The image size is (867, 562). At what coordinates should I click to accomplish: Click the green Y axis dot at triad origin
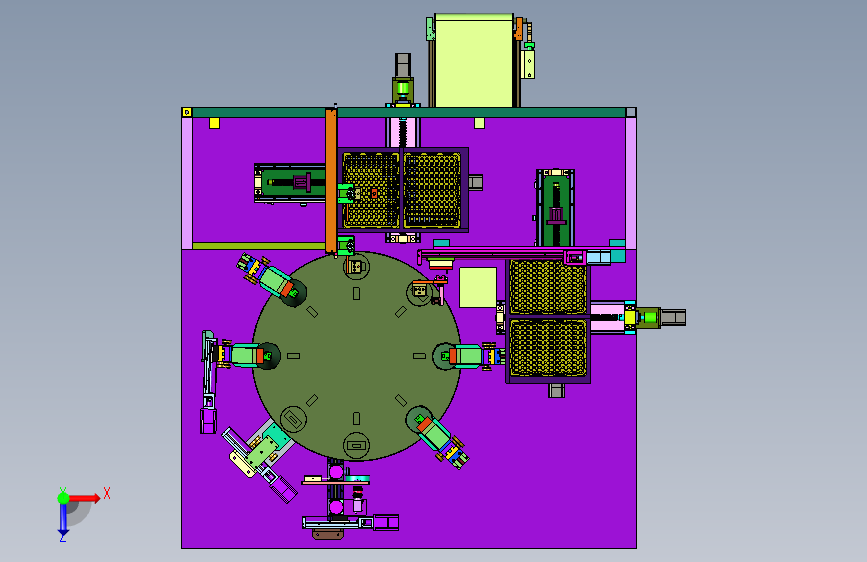click(63, 498)
